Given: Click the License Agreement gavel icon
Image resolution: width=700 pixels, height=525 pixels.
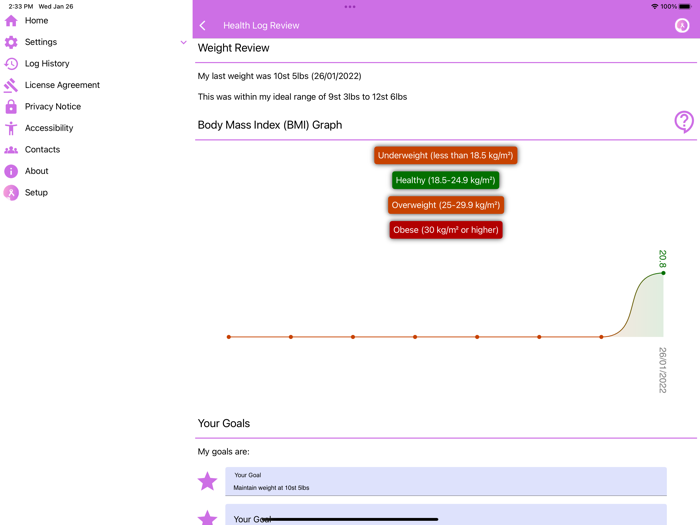Looking at the screenshot, I should tap(11, 85).
